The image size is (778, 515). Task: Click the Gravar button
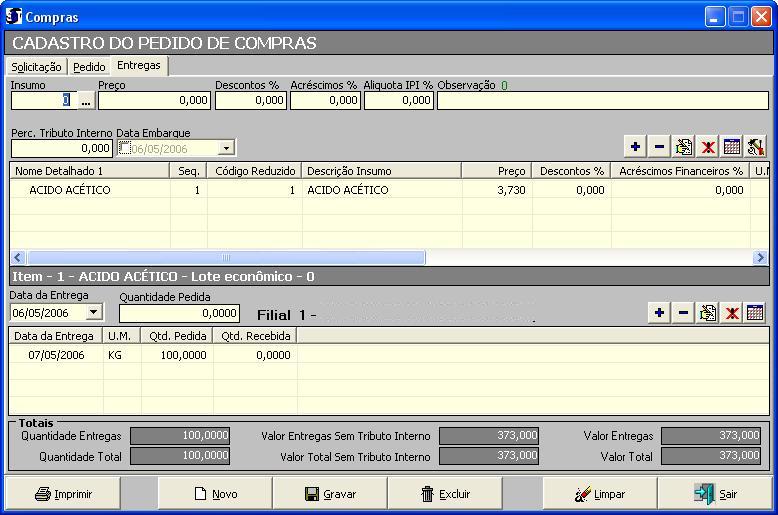click(x=330, y=494)
